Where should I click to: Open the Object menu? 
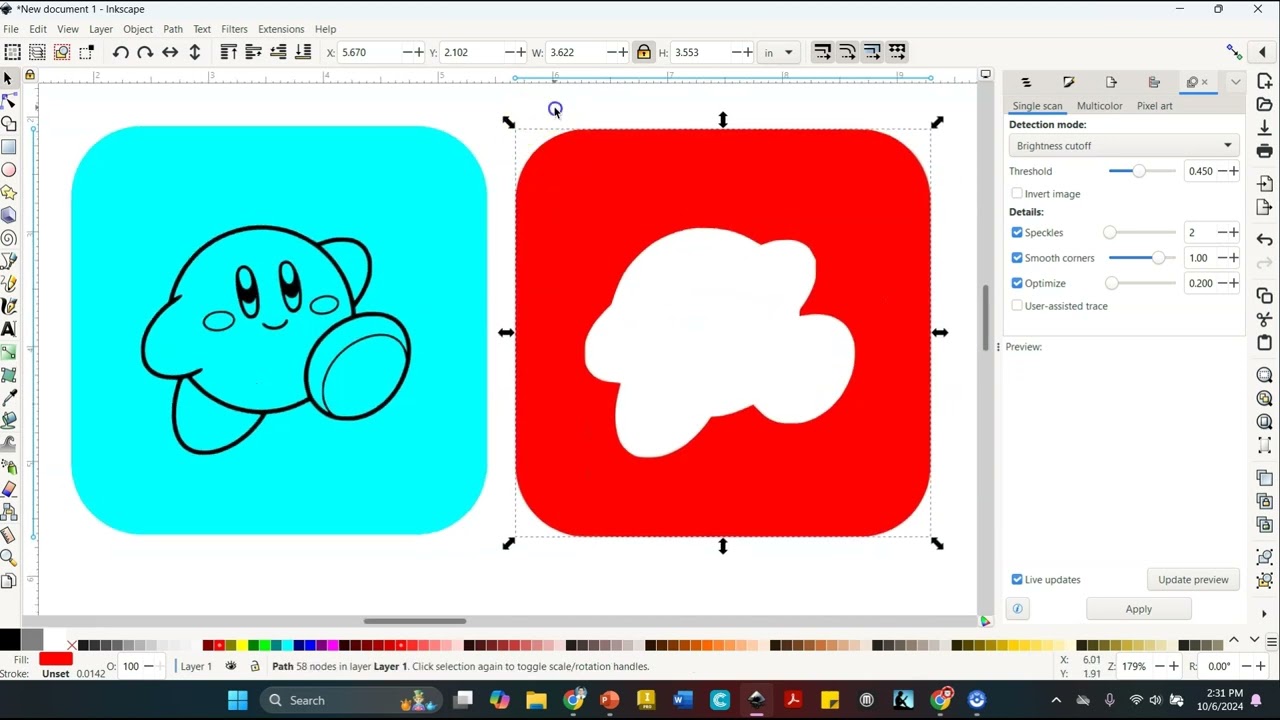pyautogui.click(x=138, y=29)
